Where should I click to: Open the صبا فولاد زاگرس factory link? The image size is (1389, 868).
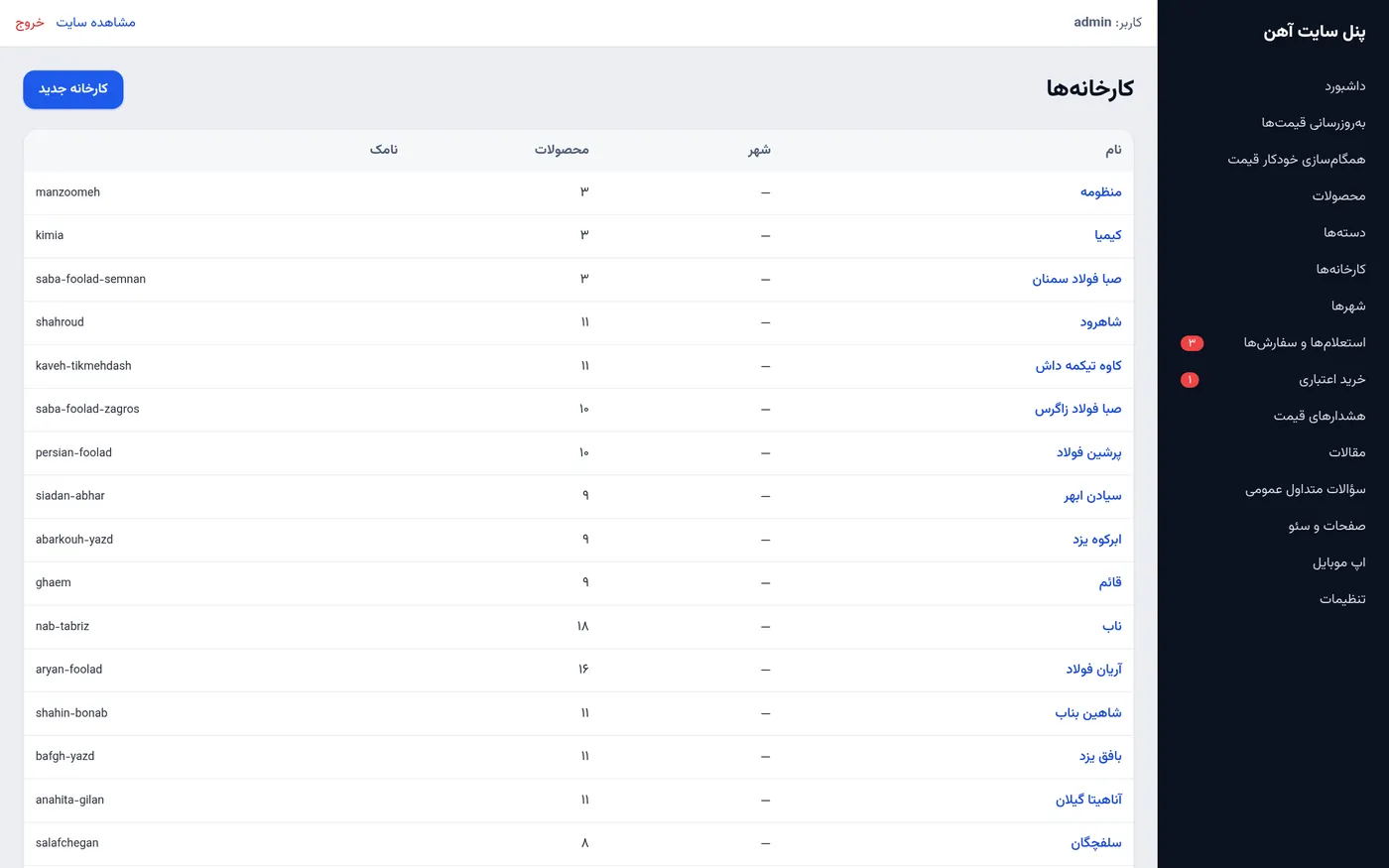click(x=1078, y=410)
